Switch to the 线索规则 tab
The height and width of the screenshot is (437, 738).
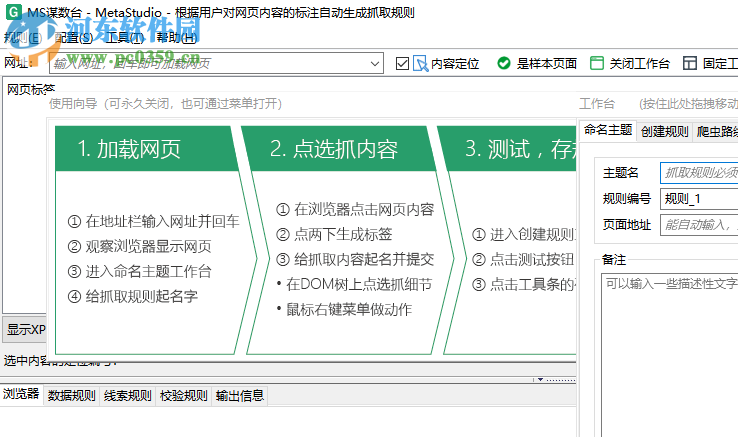click(128, 396)
